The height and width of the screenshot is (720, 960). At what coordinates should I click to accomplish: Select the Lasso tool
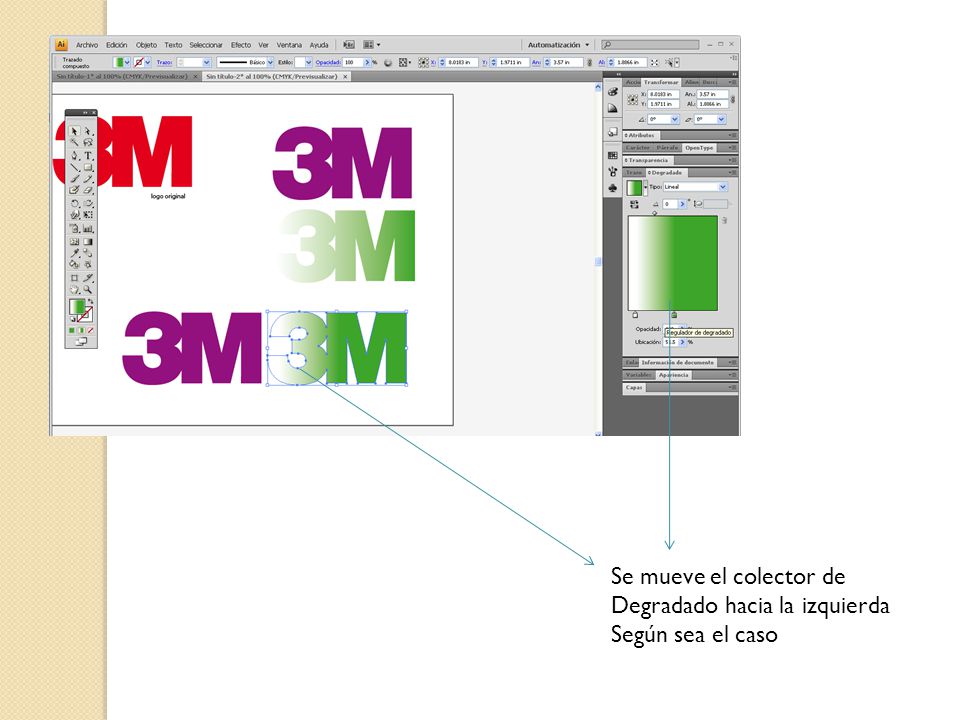click(x=88, y=142)
